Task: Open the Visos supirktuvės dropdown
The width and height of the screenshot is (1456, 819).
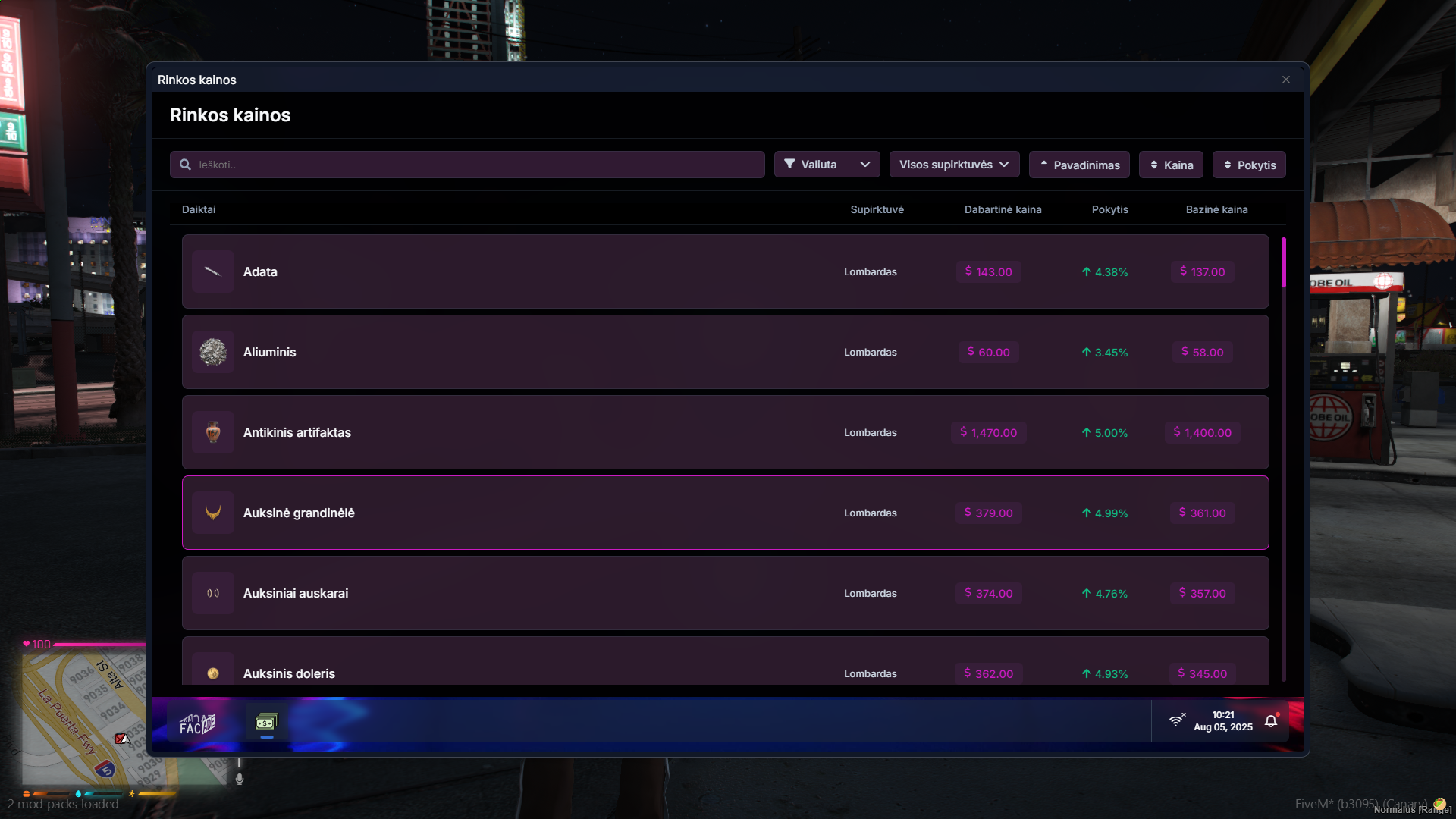Action: pos(953,165)
